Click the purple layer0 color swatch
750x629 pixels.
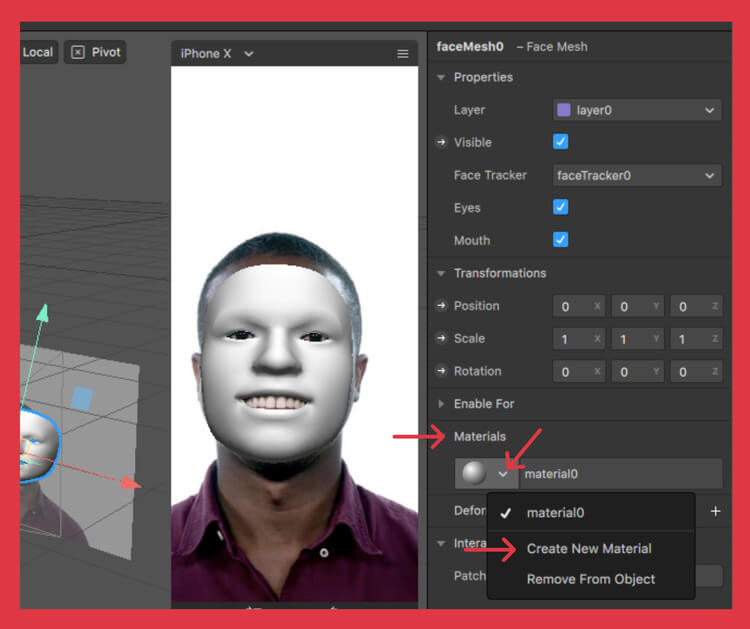tap(564, 110)
